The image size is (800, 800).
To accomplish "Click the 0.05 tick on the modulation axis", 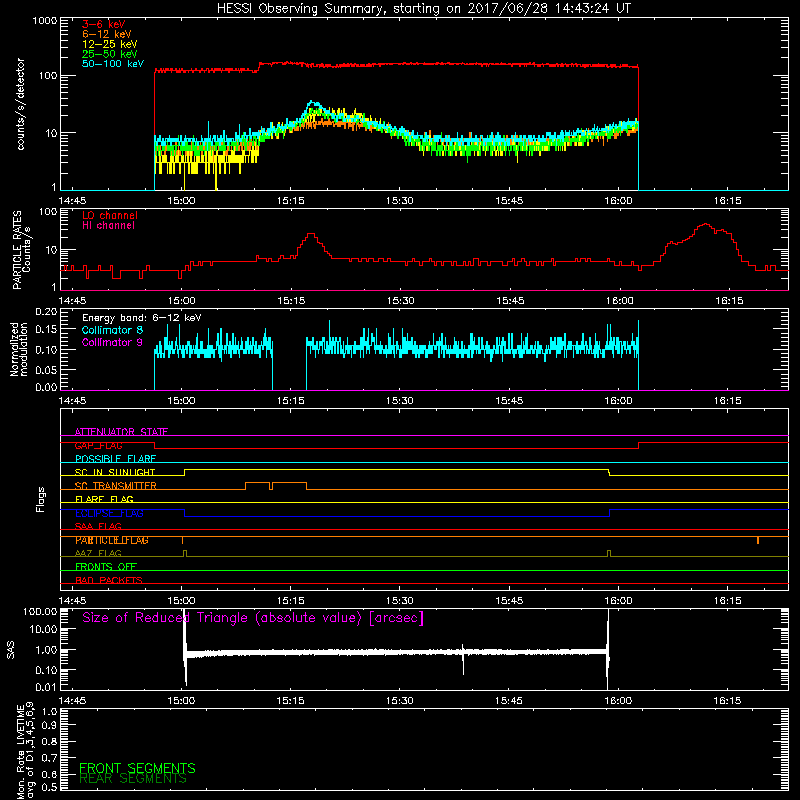I will tap(46, 369).
